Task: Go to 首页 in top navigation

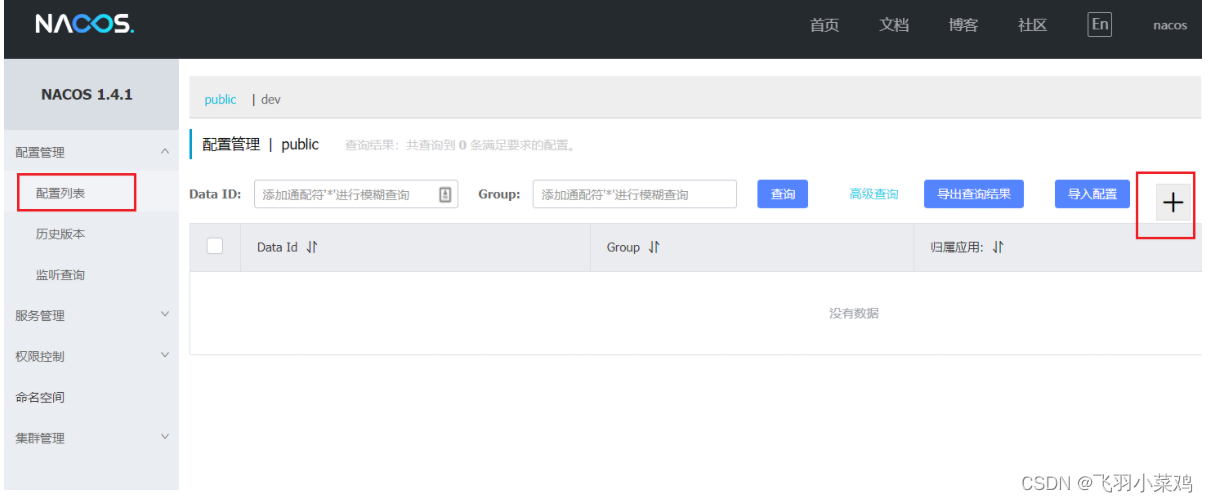Action: 824,26
